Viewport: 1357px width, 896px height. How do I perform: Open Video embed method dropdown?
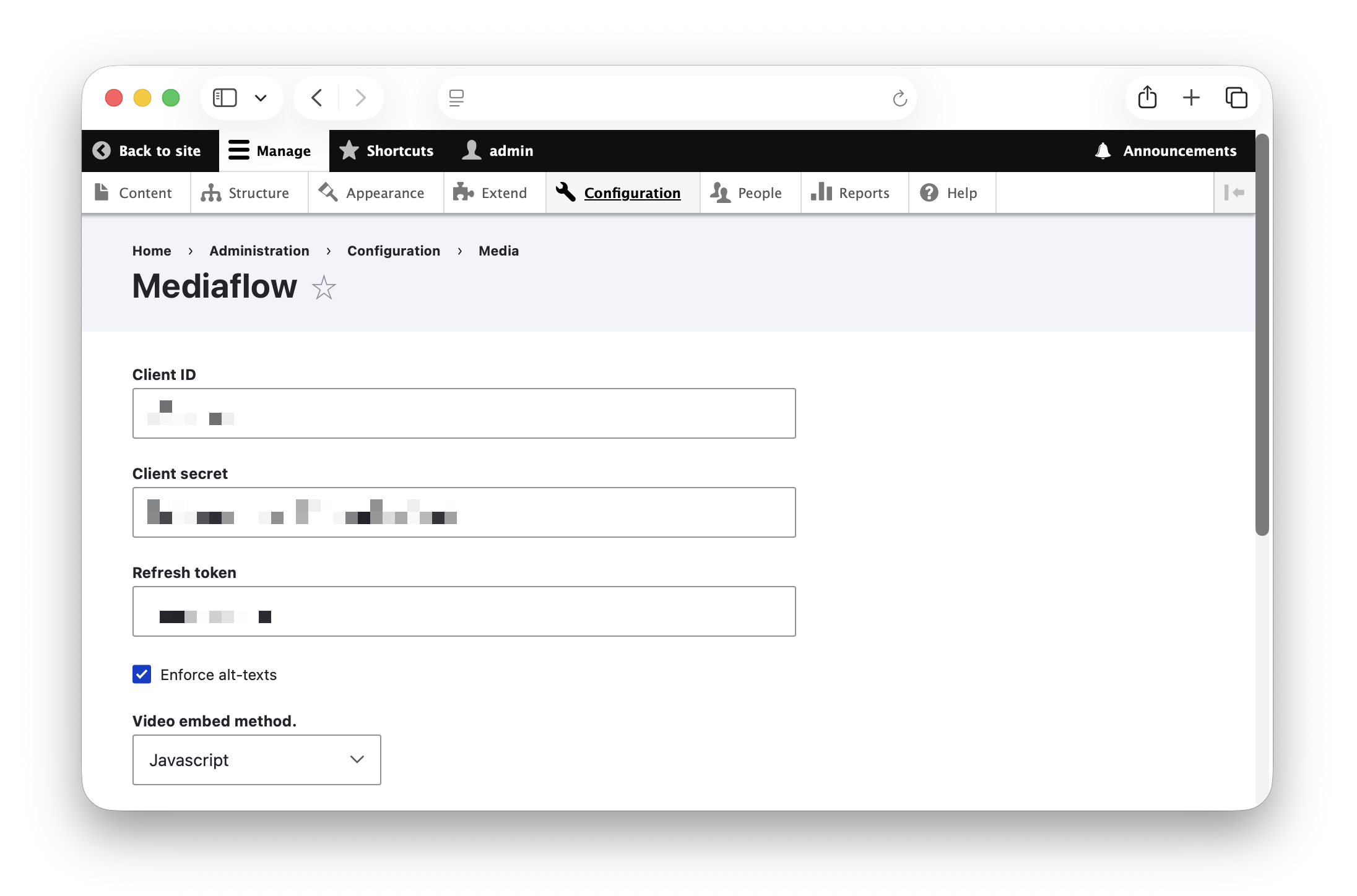click(256, 760)
